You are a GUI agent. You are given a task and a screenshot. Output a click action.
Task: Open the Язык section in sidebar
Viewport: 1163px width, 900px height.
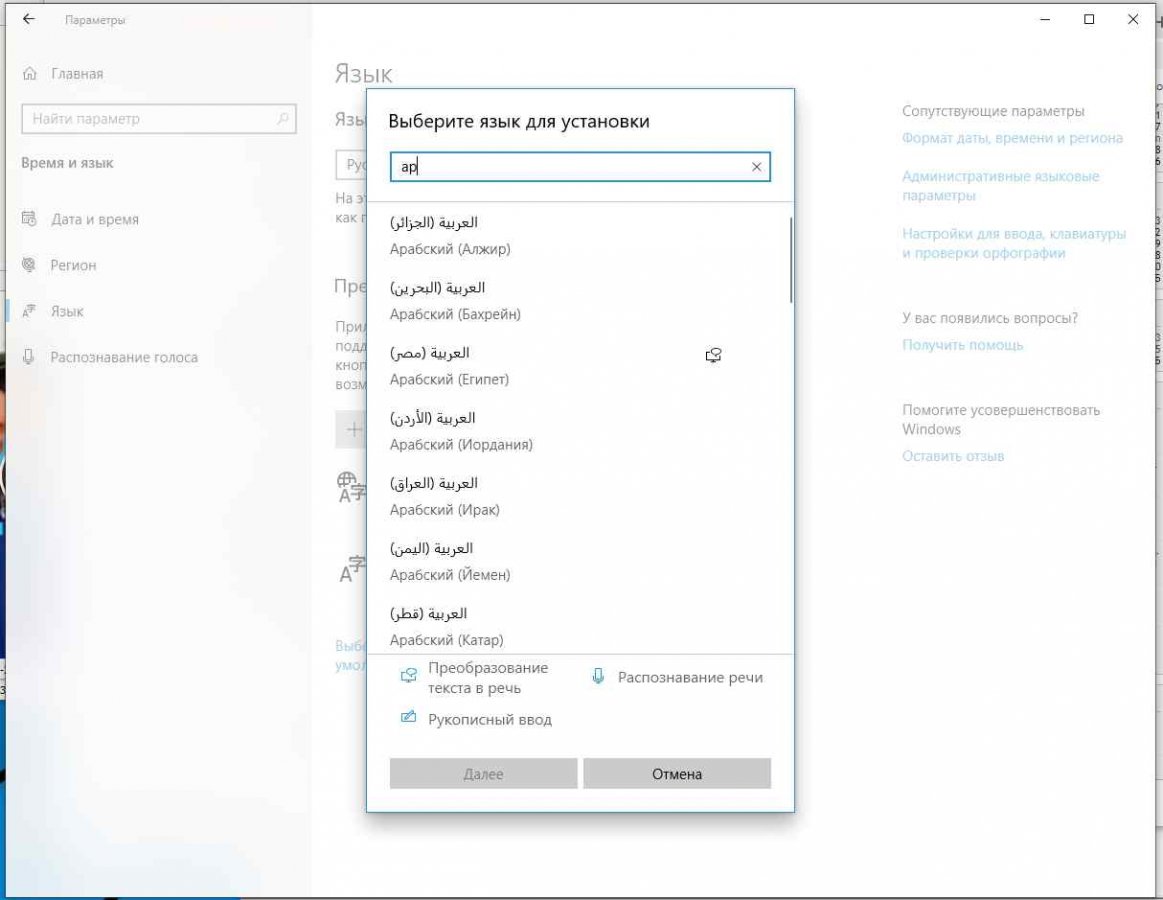(x=67, y=311)
